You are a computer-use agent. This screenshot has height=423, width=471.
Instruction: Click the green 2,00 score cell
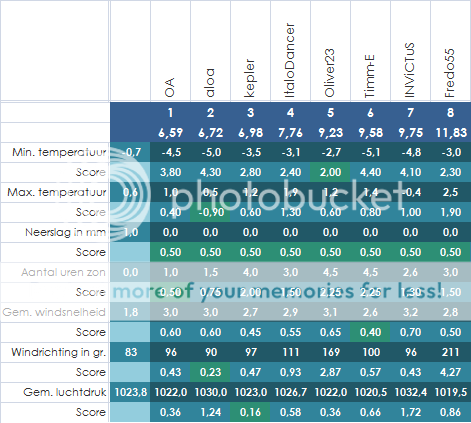(x=330, y=172)
